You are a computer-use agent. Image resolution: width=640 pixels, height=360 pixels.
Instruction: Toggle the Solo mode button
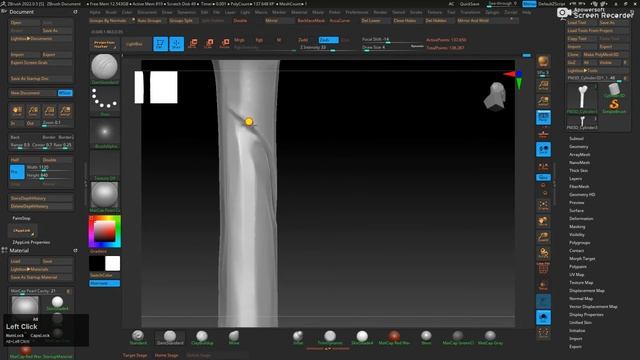coord(543,318)
